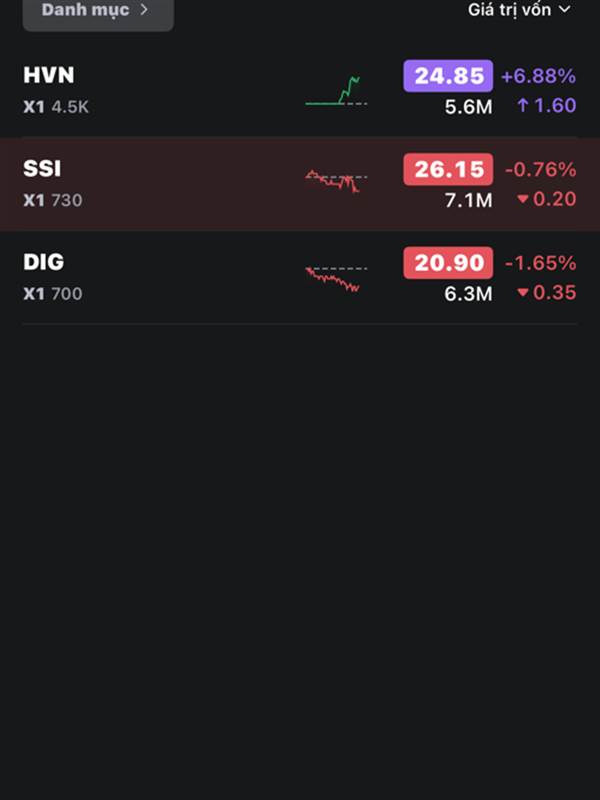Click the down chevron next to Giá trị vốn

coord(565,9)
